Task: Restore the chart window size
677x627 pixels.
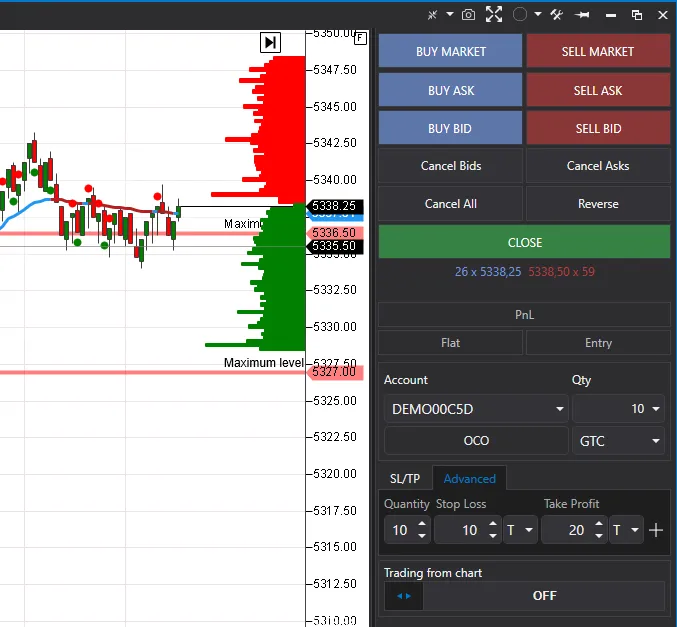Action: tap(637, 15)
